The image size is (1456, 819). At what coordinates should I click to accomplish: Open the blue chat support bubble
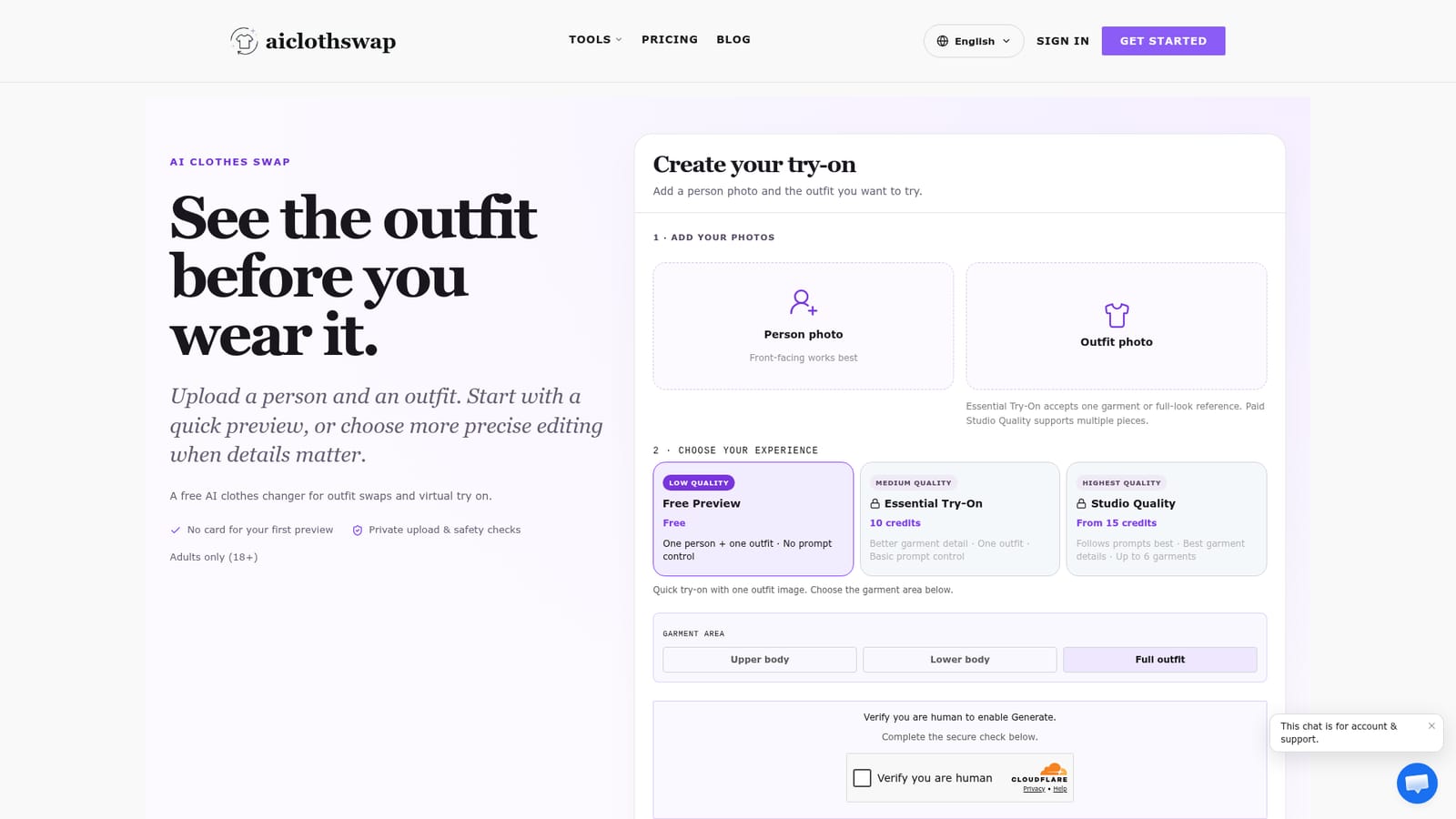click(1417, 783)
